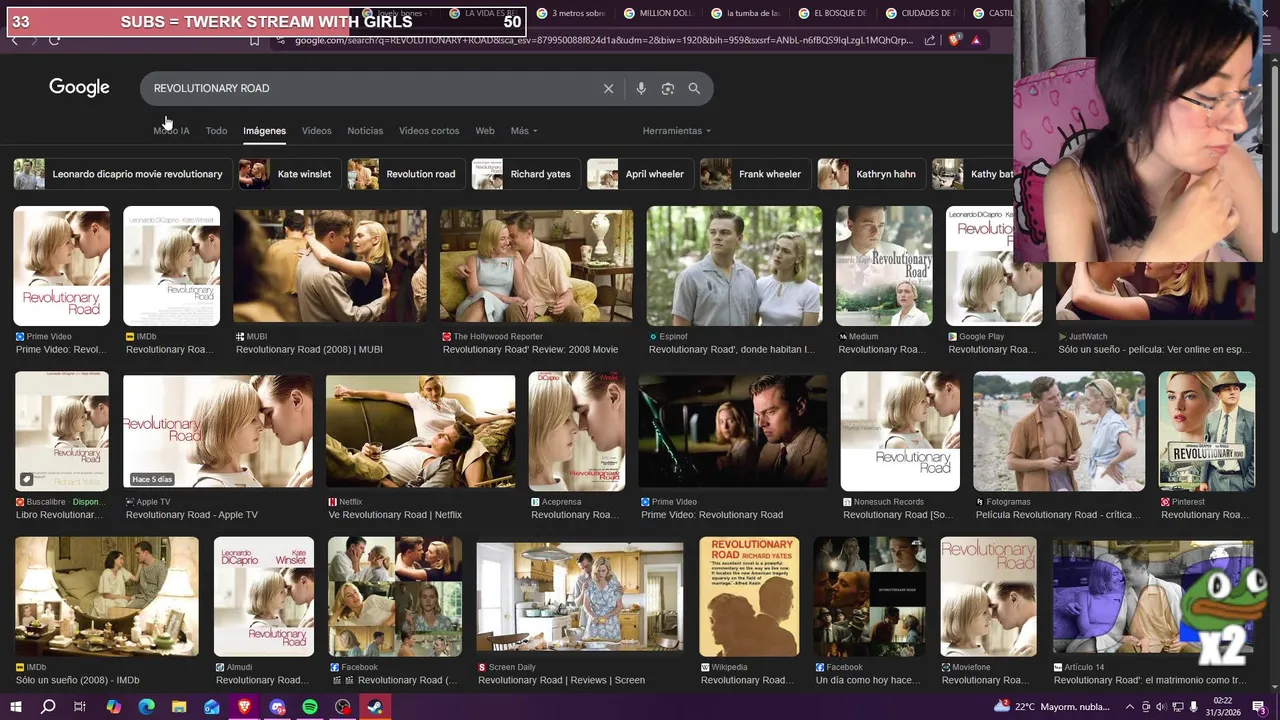Screen dimensions: 1280x720
Task: Open Microsoft Edge from the taskbar
Action: [x=146, y=707]
